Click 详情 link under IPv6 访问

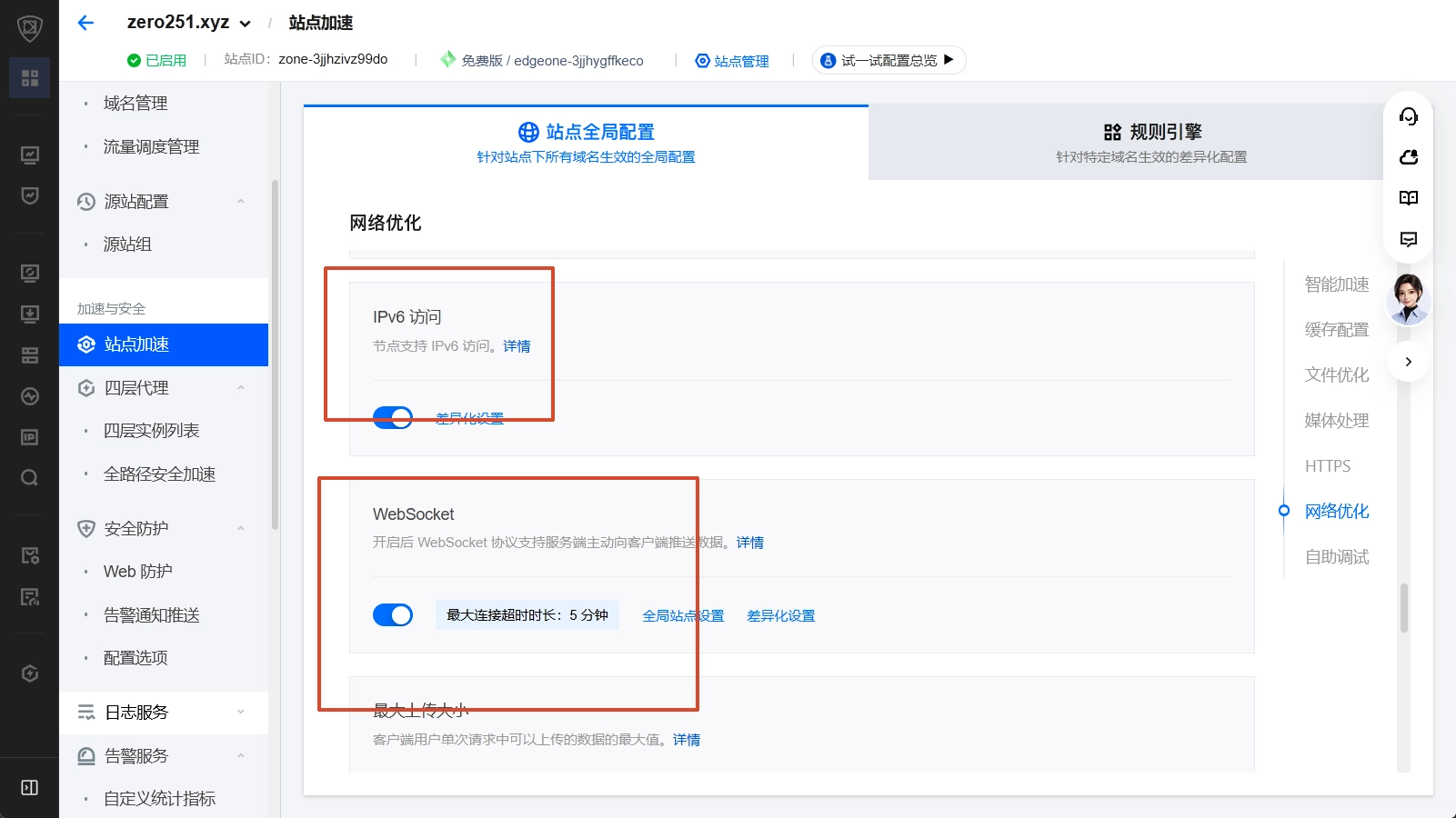point(517,346)
